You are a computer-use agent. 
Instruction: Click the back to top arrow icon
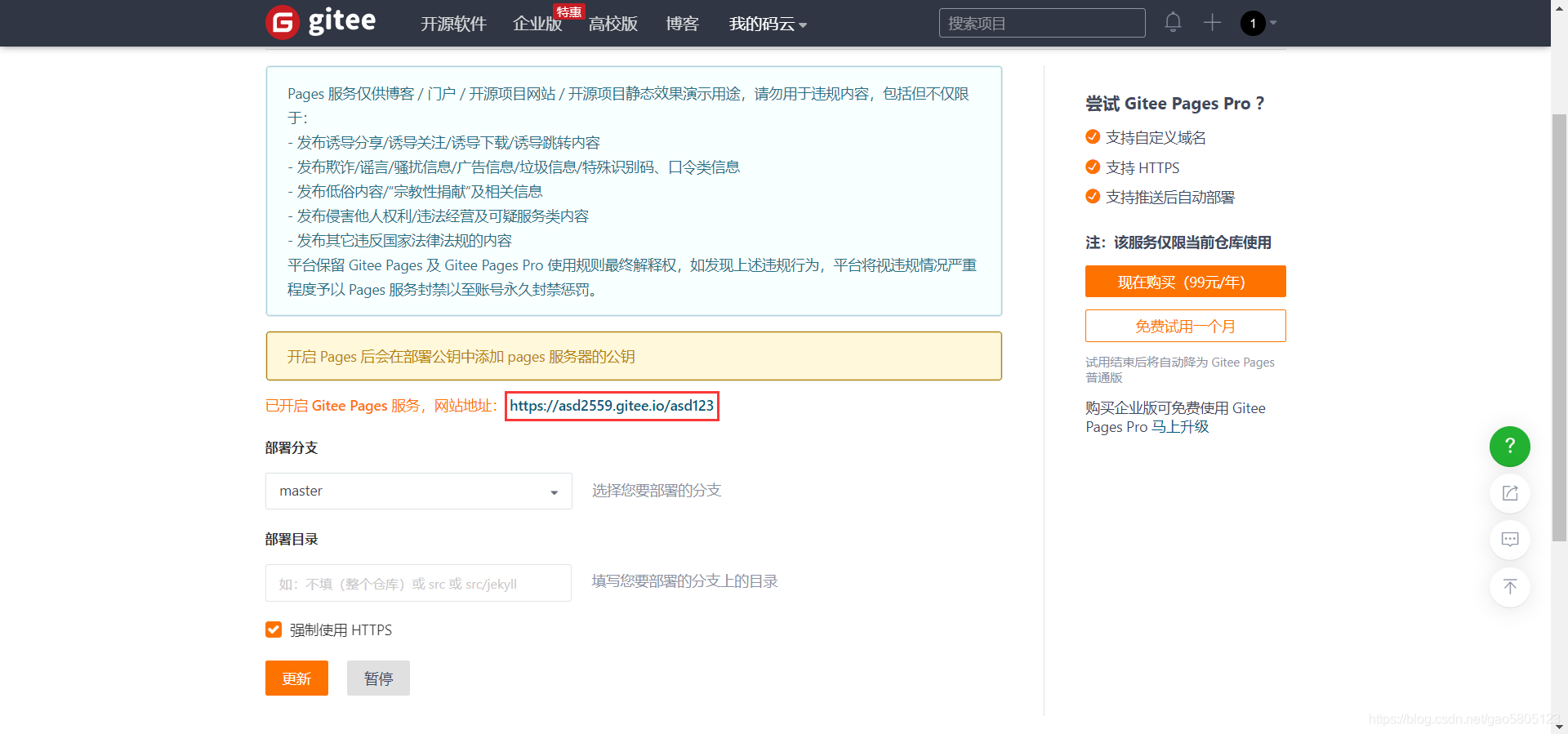click(x=1509, y=586)
